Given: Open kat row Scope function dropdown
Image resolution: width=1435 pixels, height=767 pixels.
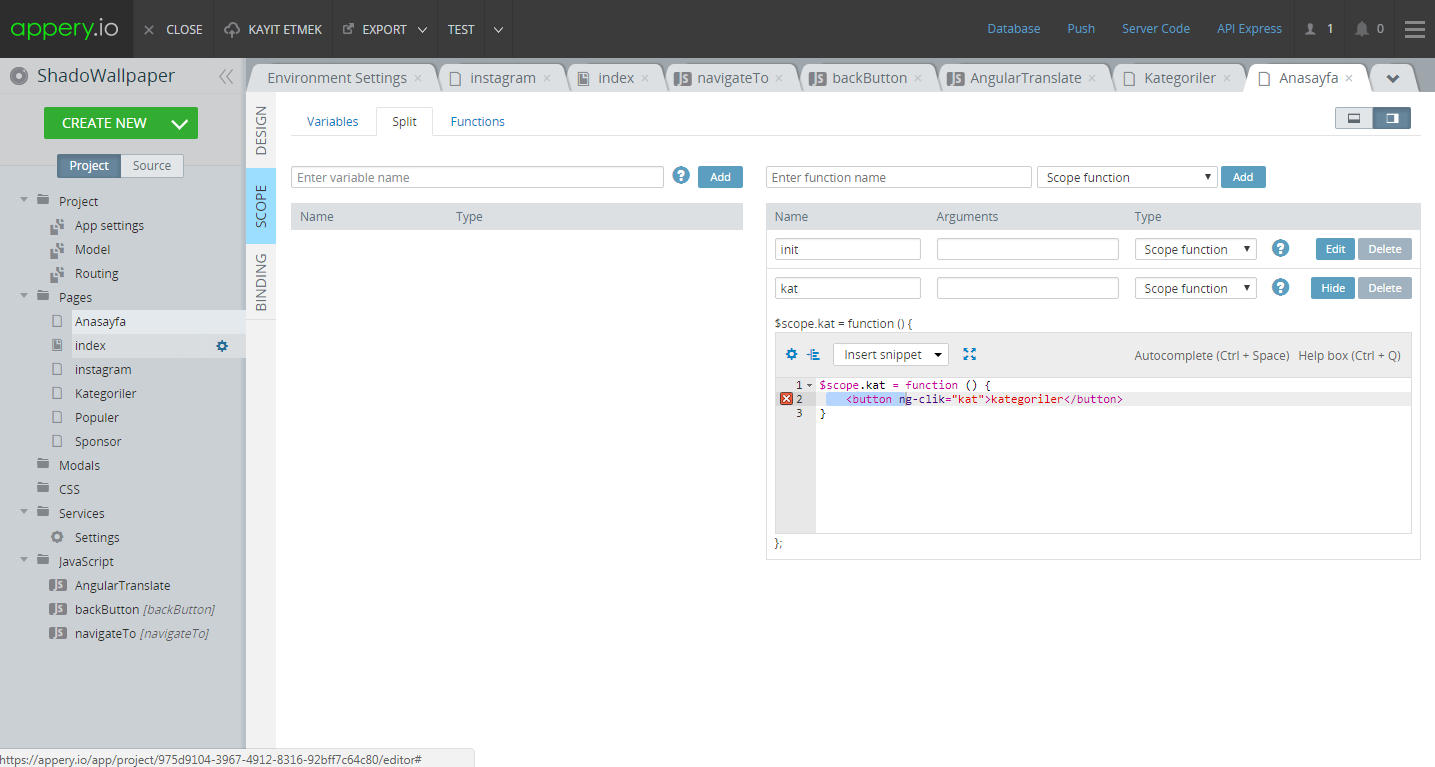Looking at the screenshot, I should tap(1195, 288).
